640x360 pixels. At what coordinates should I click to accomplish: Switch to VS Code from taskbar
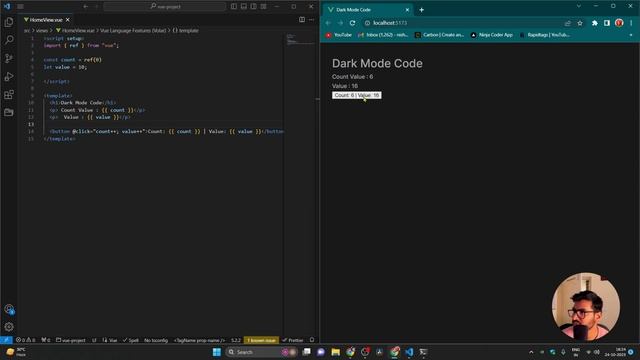(409, 352)
